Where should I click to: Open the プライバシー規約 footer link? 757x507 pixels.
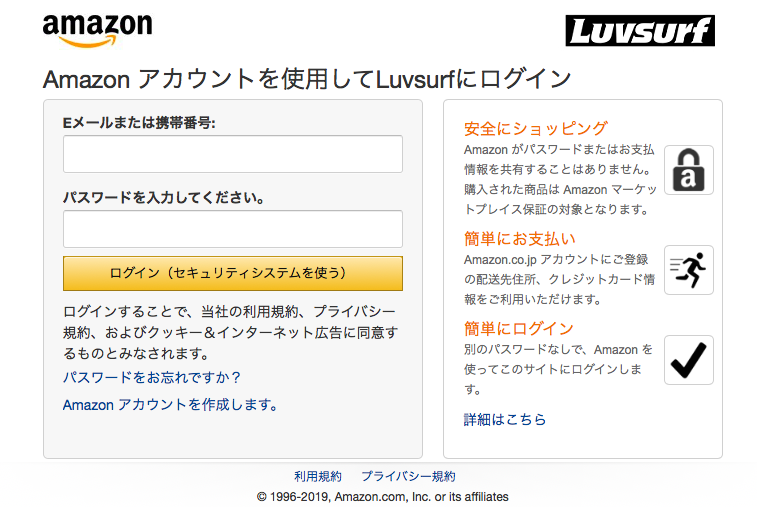[408, 477]
